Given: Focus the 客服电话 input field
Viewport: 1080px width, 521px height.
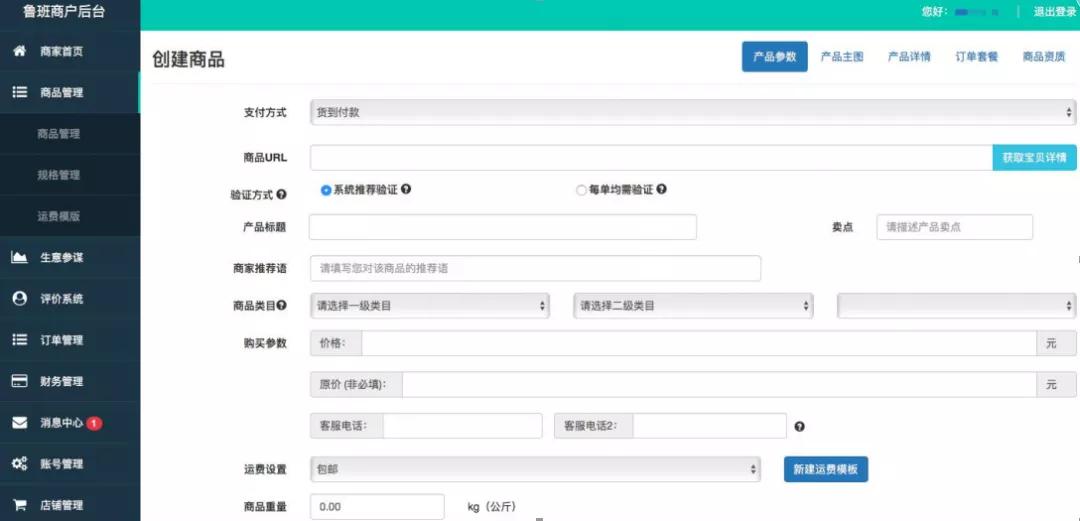Looking at the screenshot, I should click(x=463, y=426).
